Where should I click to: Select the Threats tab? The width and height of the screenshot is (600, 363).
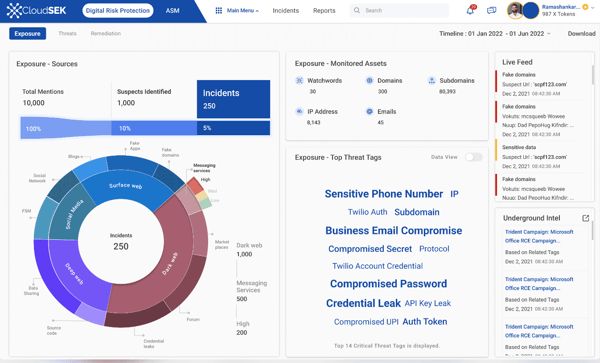(67, 33)
